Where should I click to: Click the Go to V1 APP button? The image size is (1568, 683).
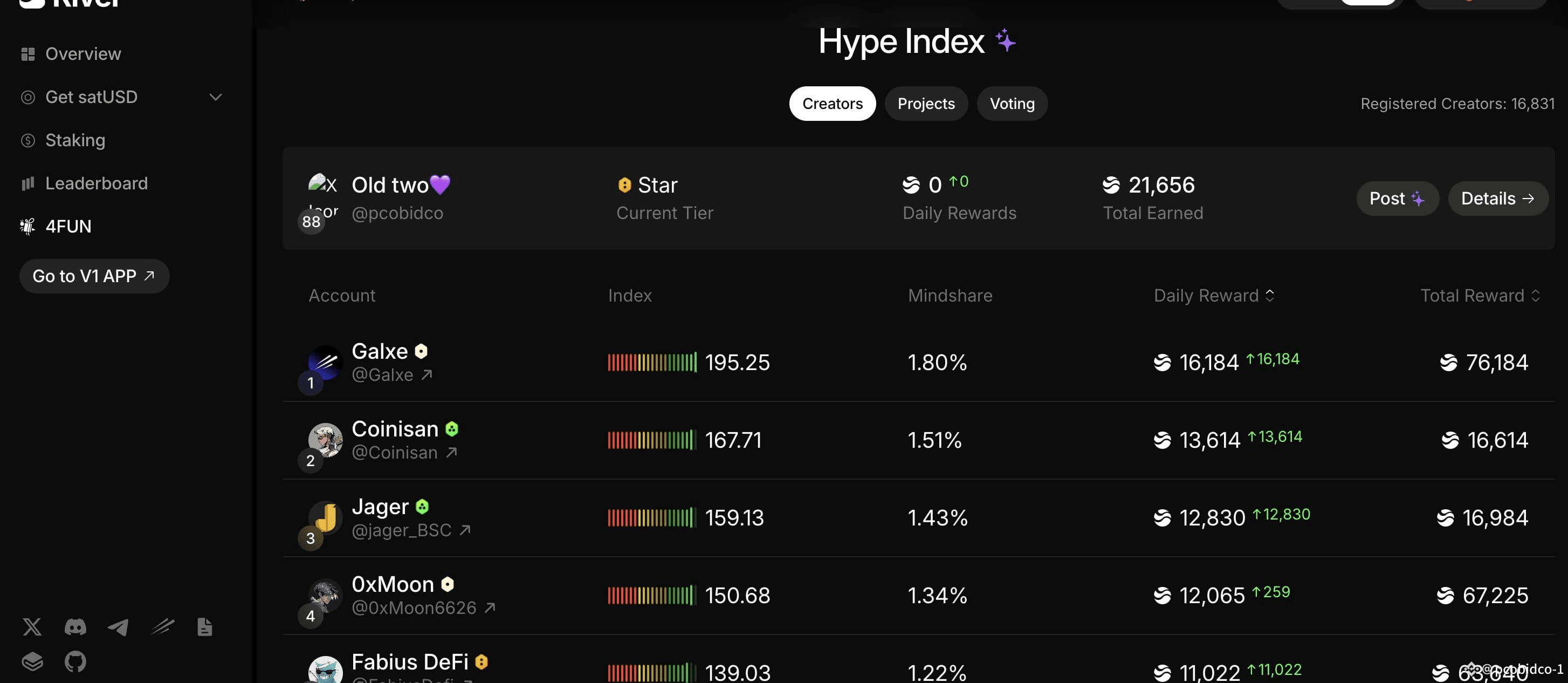click(94, 276)
